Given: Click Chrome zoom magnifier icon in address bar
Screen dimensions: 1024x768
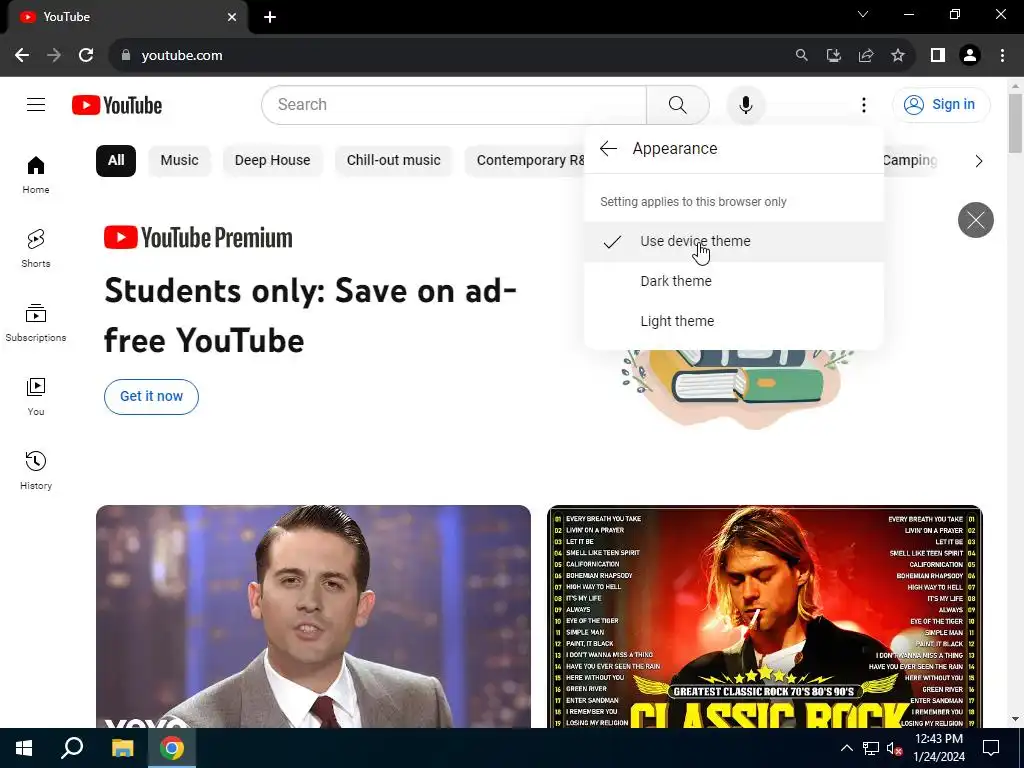Looking at the screenshot, I should (801, 56).
